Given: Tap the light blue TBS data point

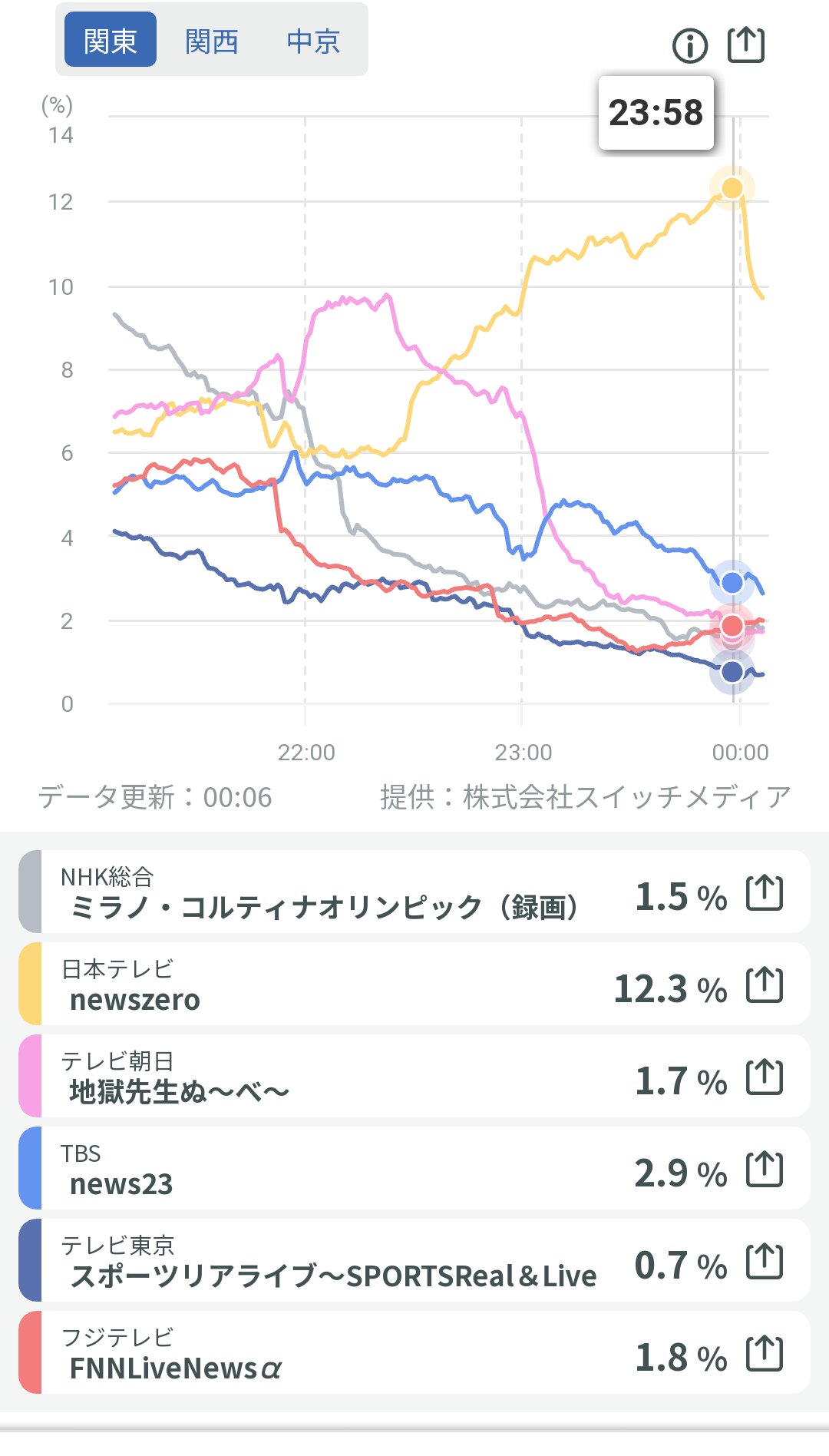Looking at the screenshot, I should coord(732,583).
